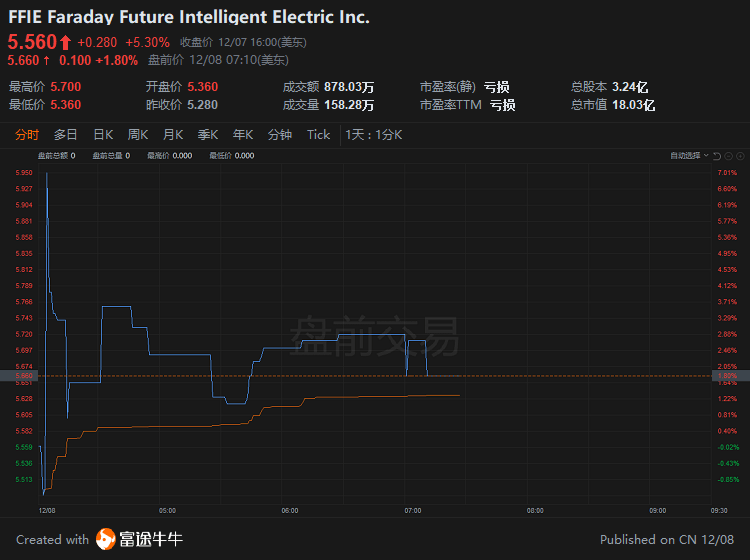
Task: Switch to 周K view
Action: [138, 135]
